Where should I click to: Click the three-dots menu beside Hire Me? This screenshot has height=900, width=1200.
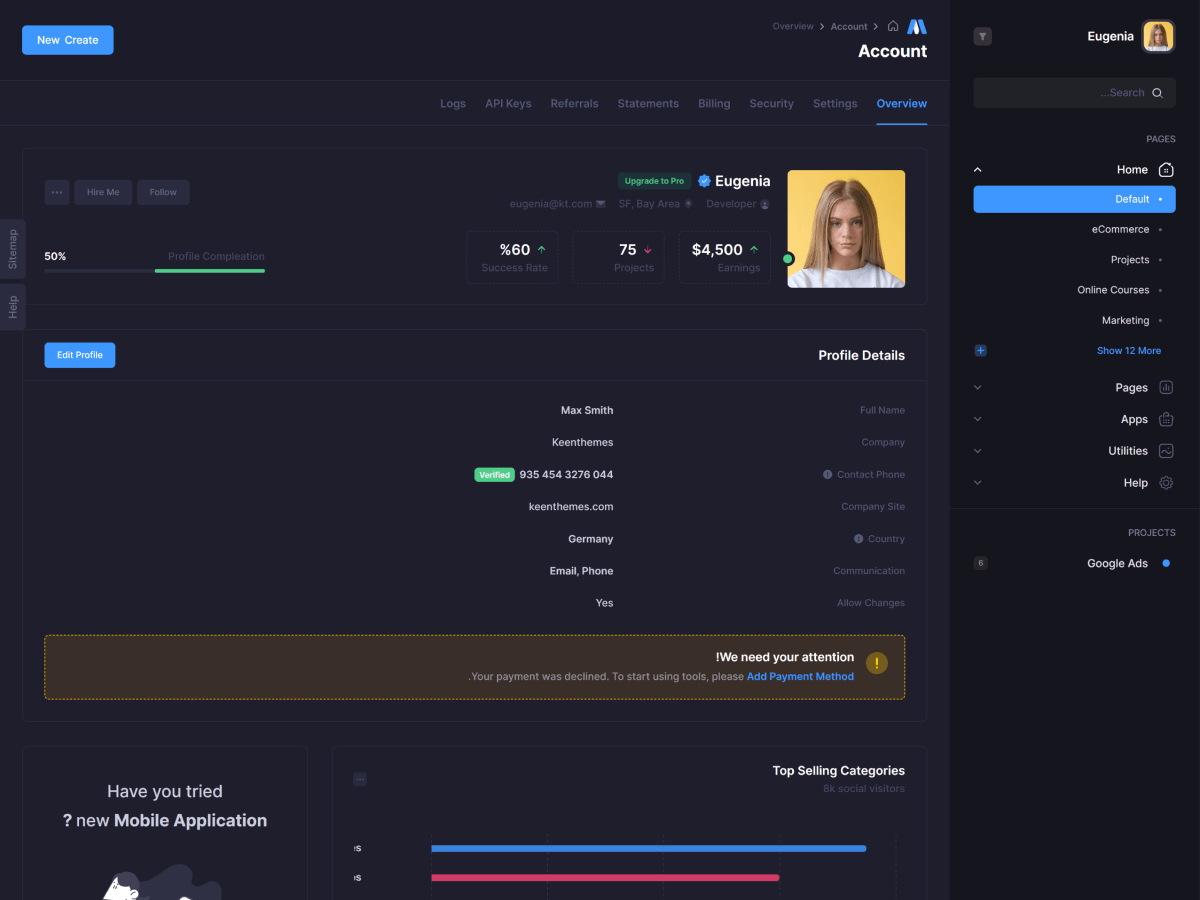click(x=57, y=192)
